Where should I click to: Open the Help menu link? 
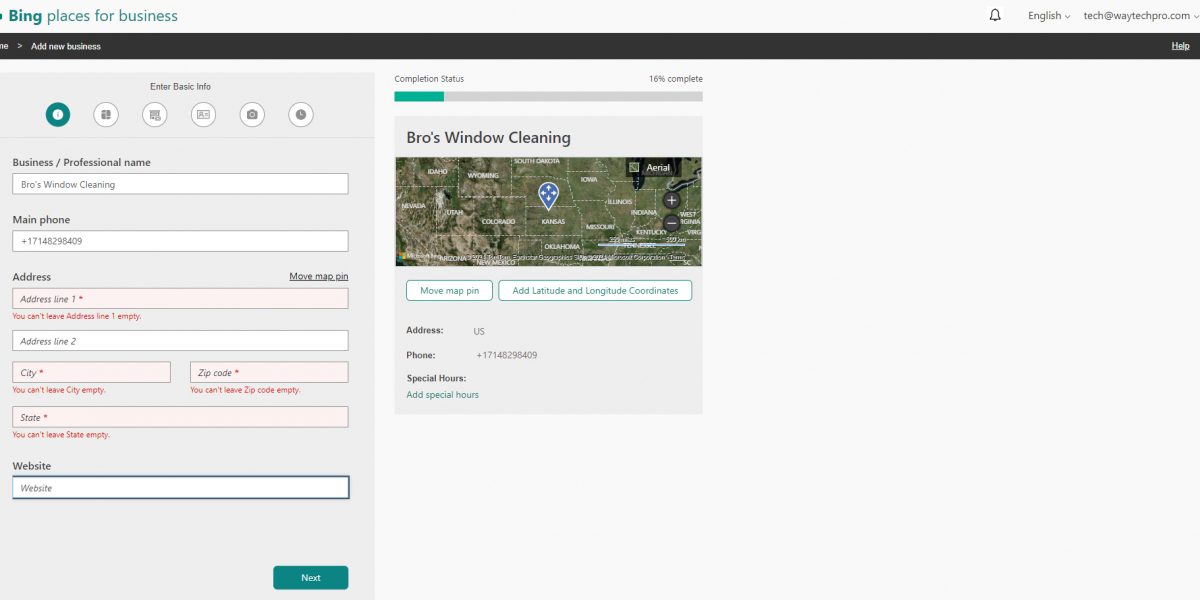1180,46
